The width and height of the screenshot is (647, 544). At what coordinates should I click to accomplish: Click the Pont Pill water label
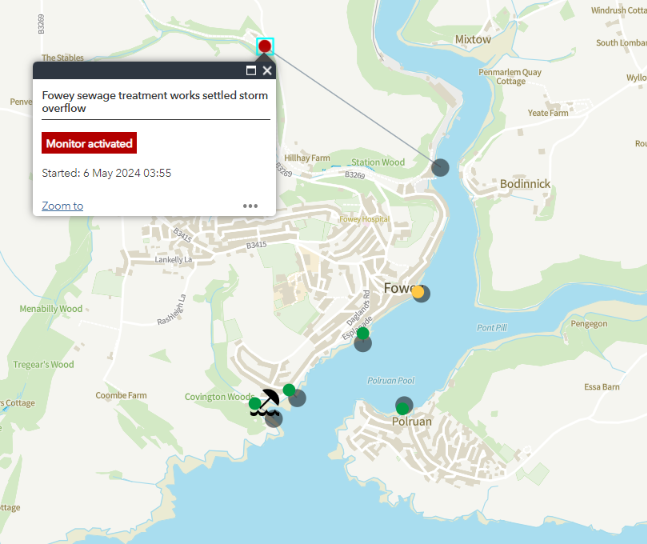click(492, 328)
